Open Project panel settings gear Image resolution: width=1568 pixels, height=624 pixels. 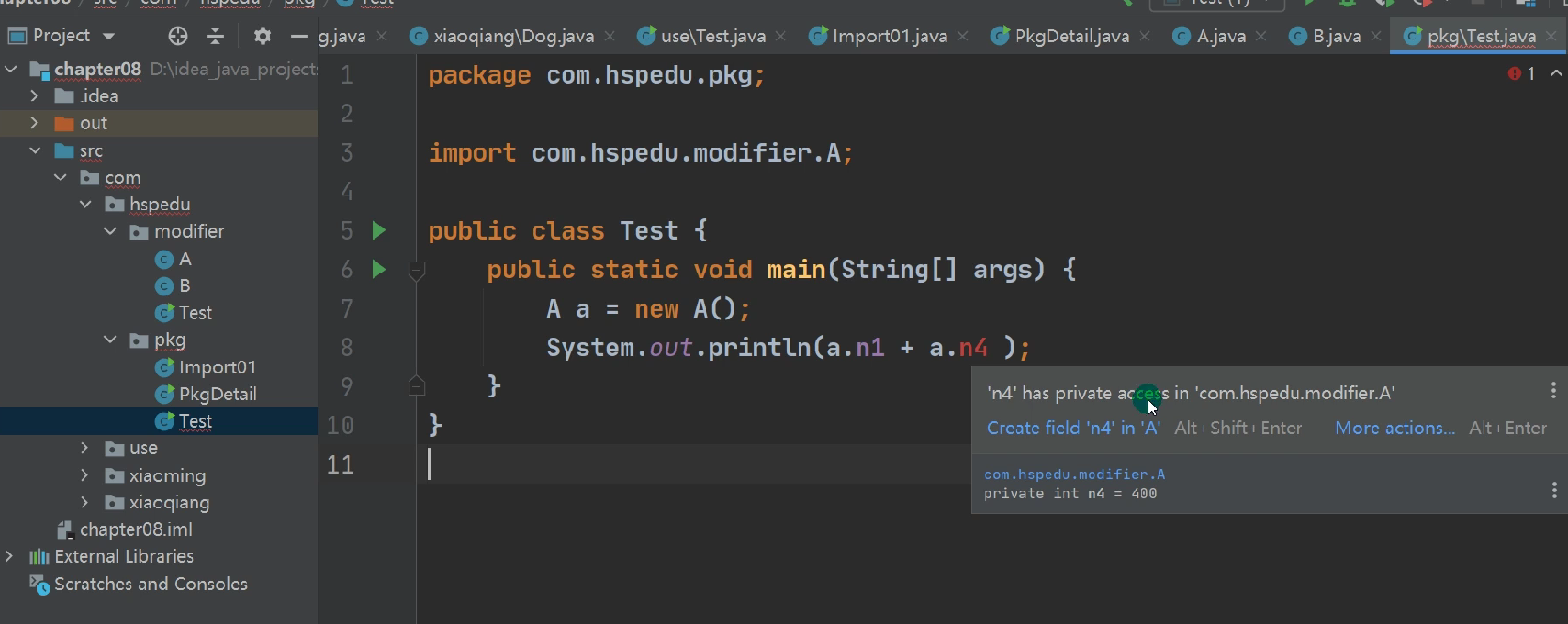[263, 36]
